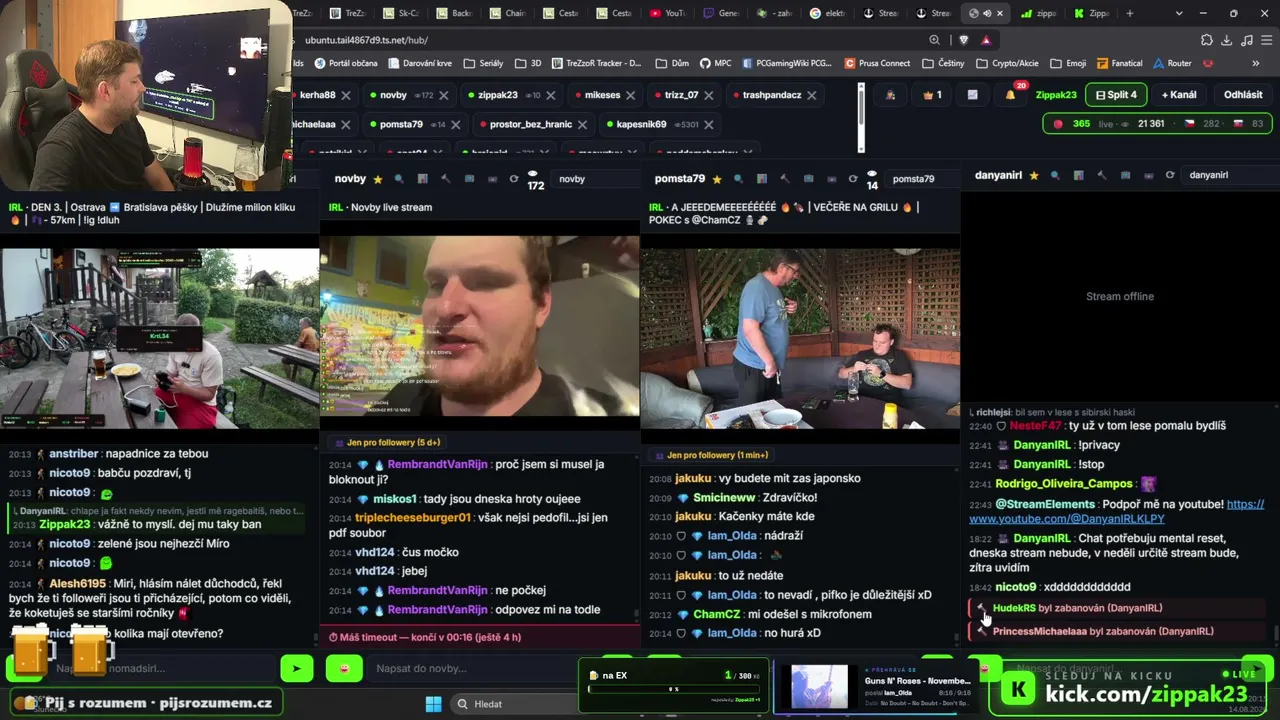Open novby stats chart icon

click(422, 179)
